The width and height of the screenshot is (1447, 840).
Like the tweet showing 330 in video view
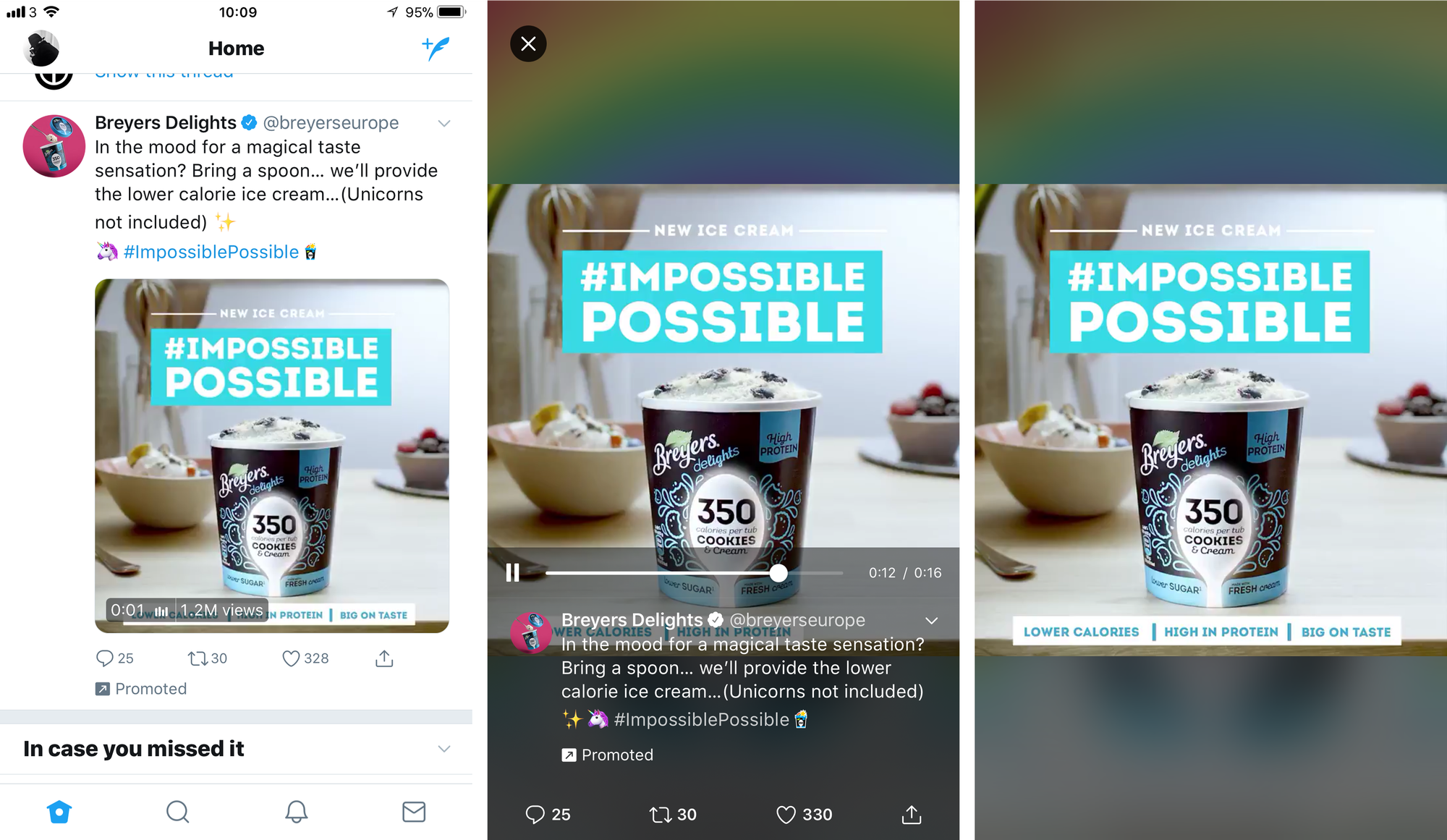click(786, 815)
